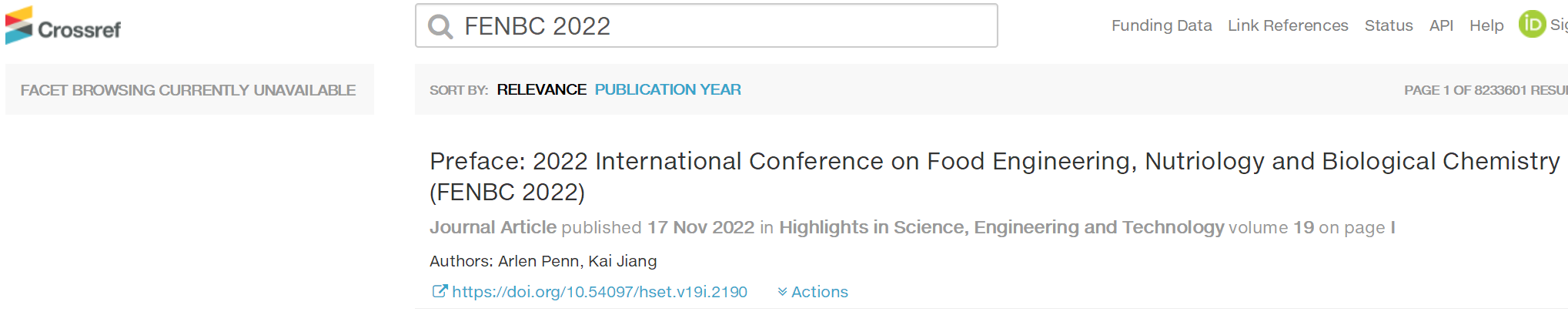The height and width of the screenshot is (315, 1568).
Task: Click the ORCID iD icon
Action: [1532, 24]
